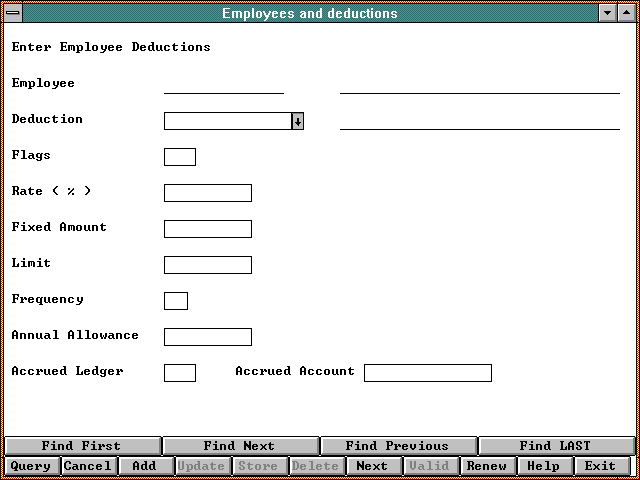Open Help from the bottom bar
The width and height of the screenshot is (640, 480).
click(x=544, y=466)
